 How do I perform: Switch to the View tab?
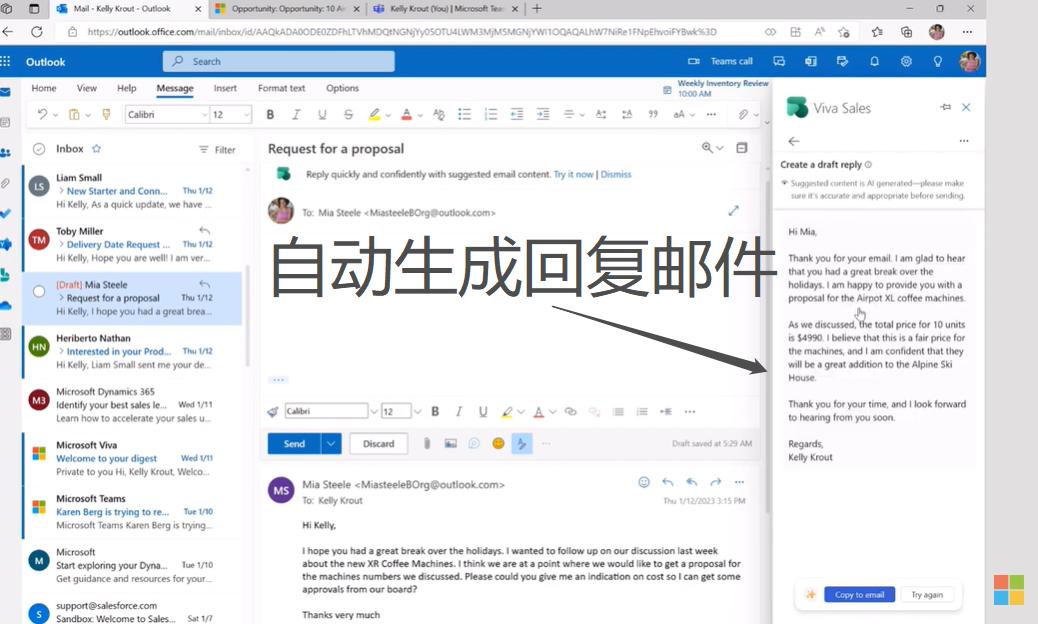(87, 88)
